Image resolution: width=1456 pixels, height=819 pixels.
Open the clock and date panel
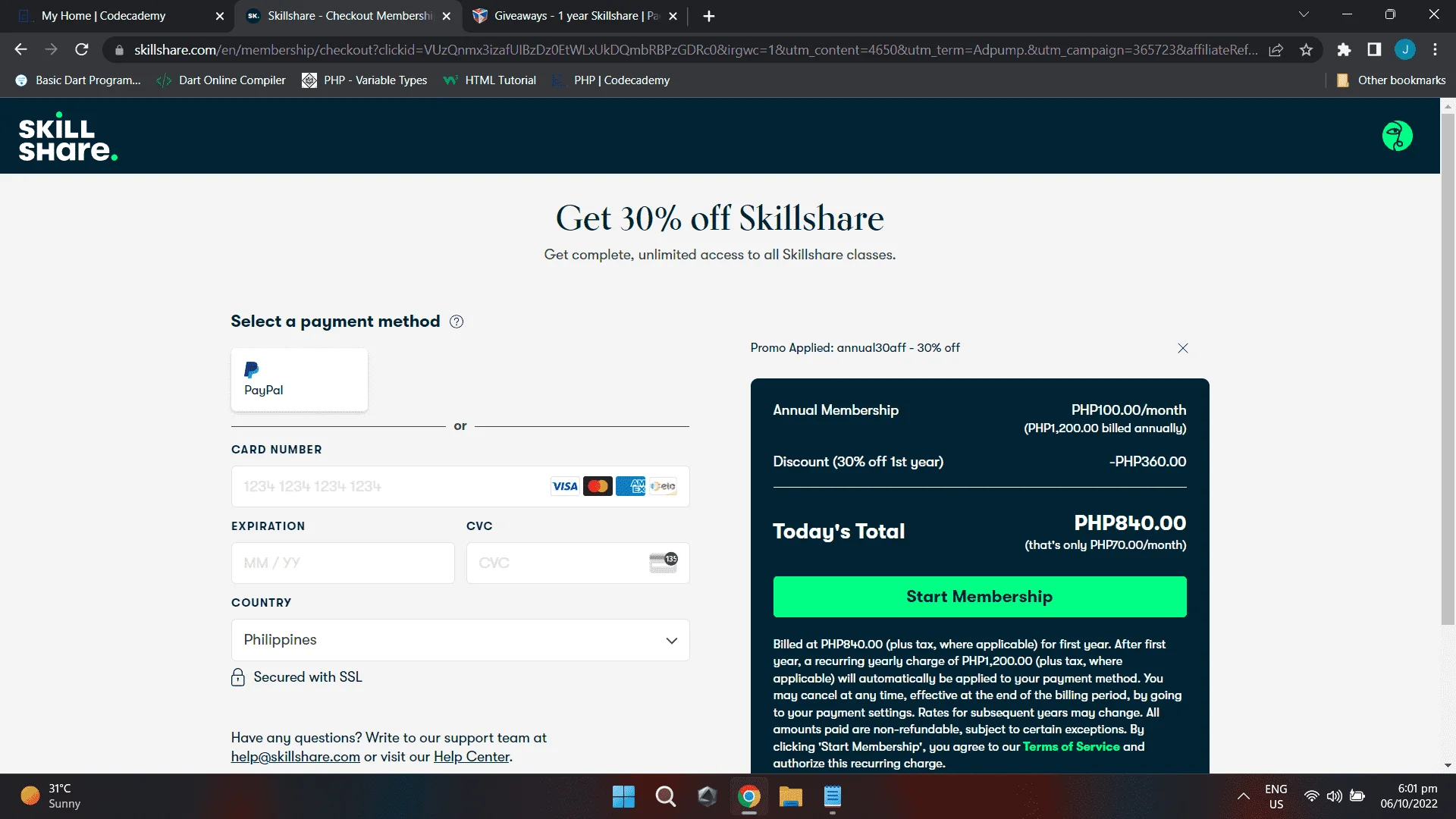1409,796
